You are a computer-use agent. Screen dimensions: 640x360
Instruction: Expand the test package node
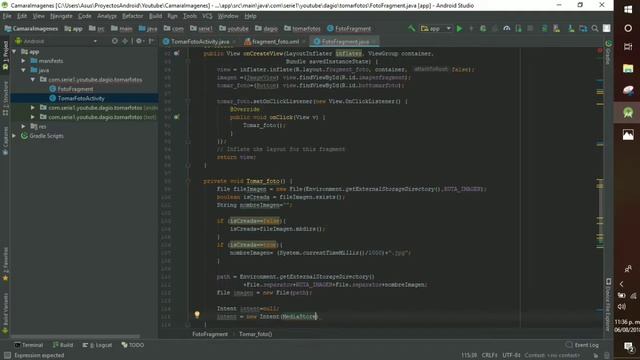[33, 117]
